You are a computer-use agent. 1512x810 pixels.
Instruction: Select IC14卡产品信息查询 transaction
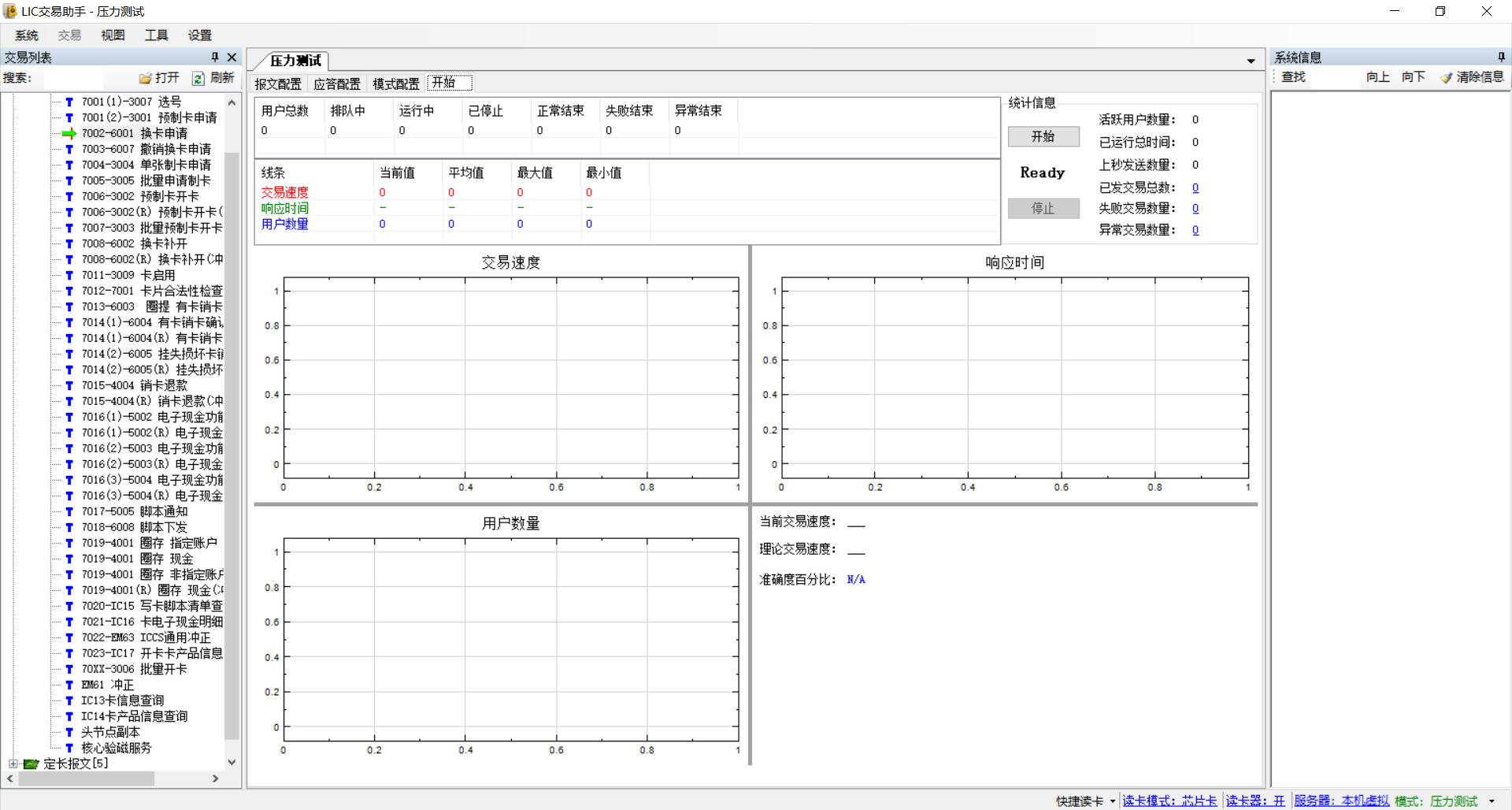[x=135, y=716]
